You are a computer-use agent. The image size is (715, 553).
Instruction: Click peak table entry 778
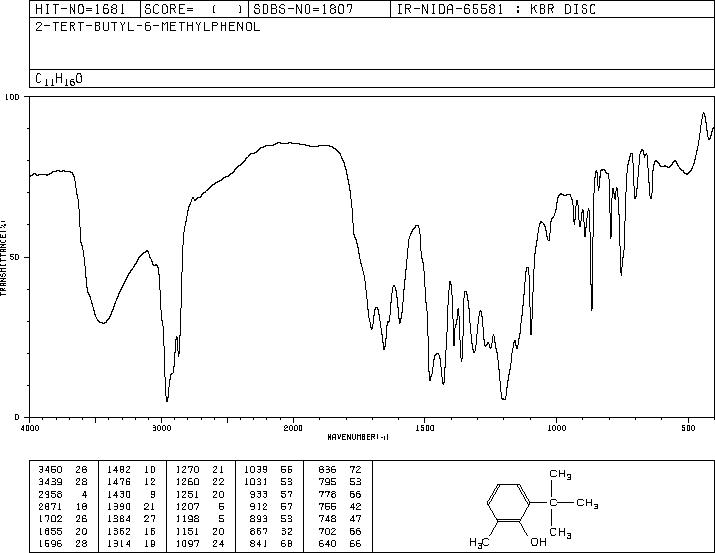[x=327, y=494]
